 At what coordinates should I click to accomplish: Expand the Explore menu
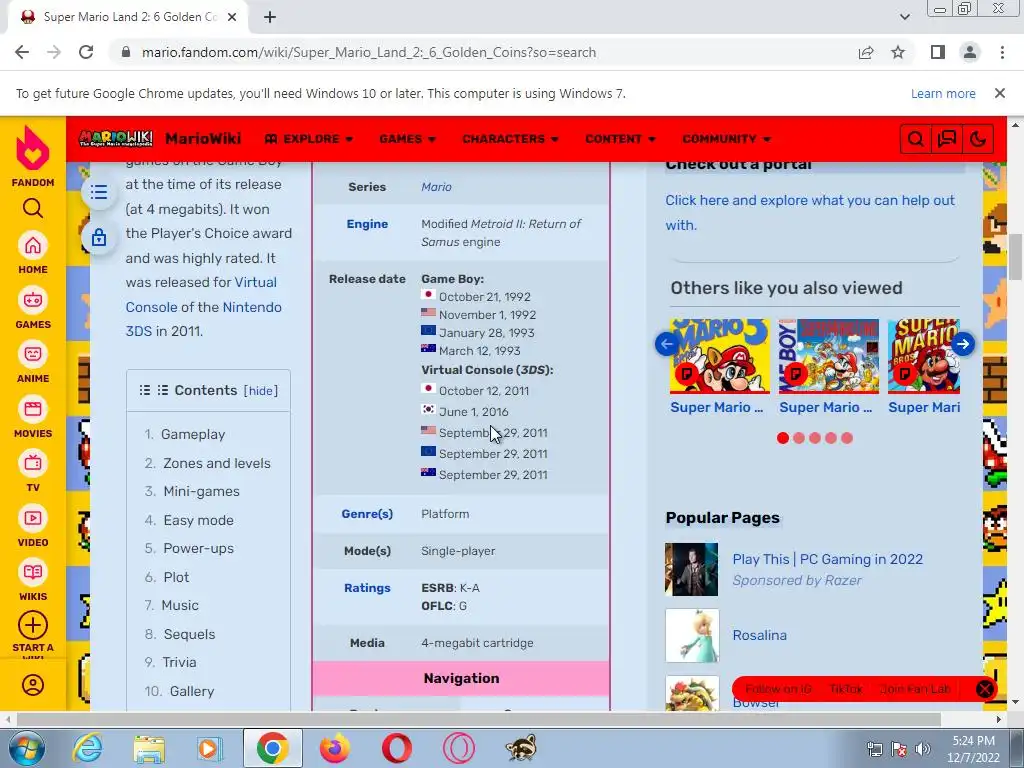[309, 139]
